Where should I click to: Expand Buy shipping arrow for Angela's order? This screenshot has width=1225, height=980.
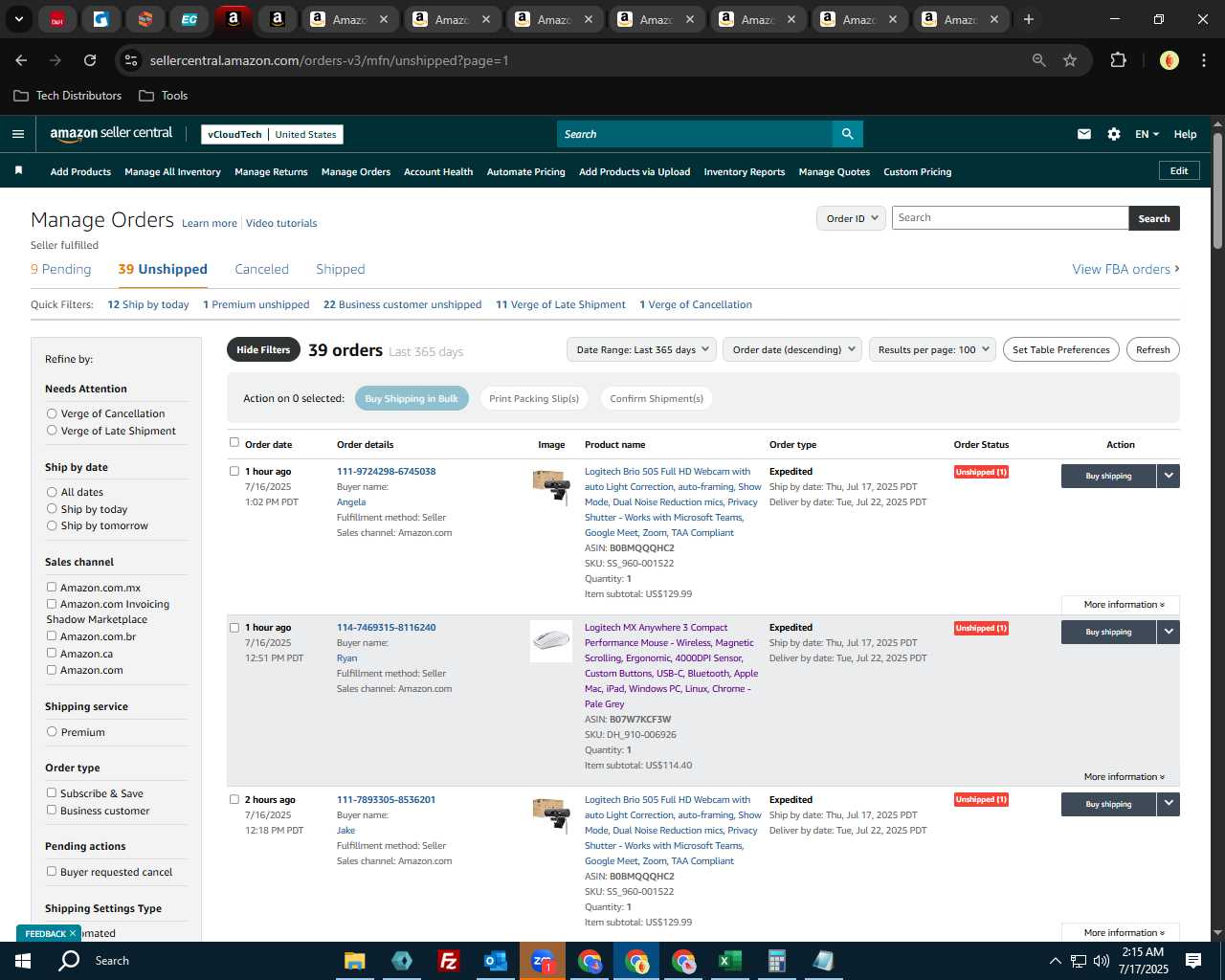click(1169, 476)
